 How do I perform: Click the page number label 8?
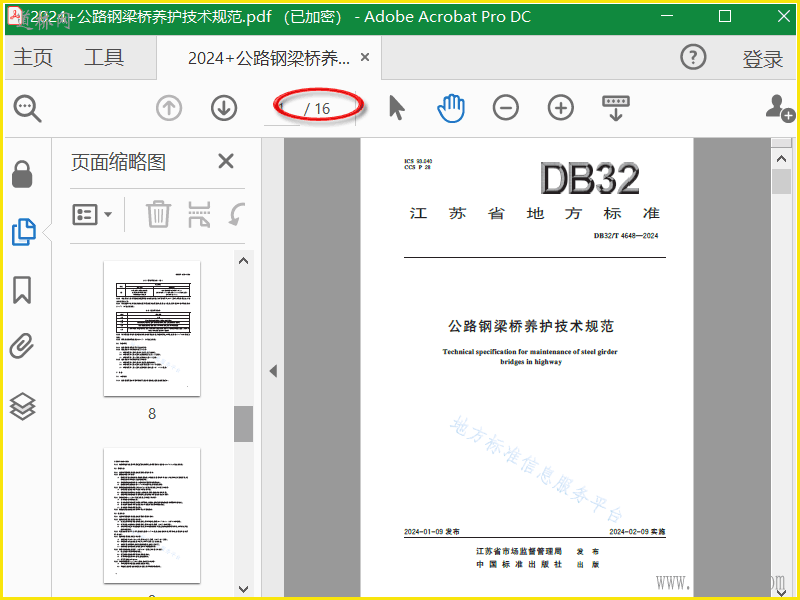(152, 414)
